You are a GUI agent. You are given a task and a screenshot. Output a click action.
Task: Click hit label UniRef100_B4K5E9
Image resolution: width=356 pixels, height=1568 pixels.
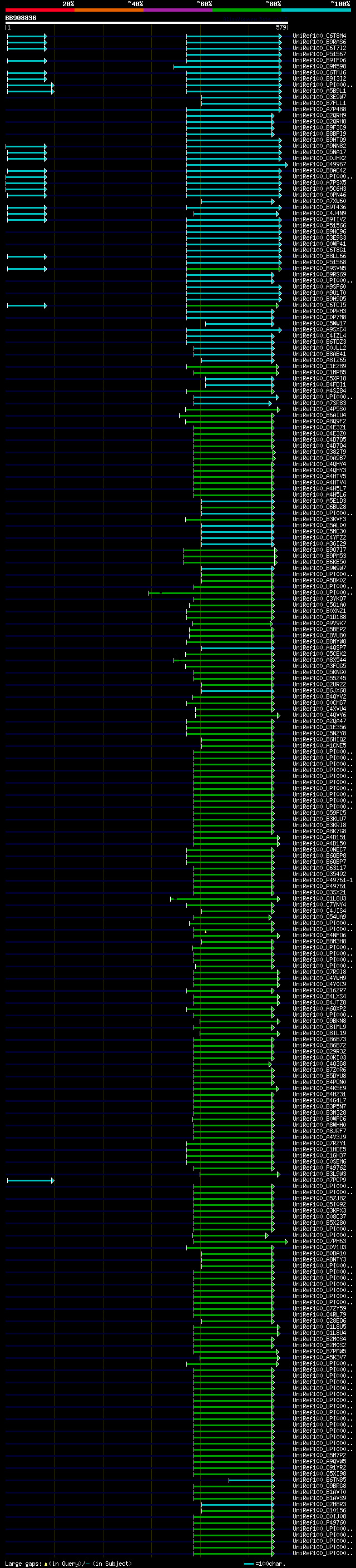(x=319, y=1089)
